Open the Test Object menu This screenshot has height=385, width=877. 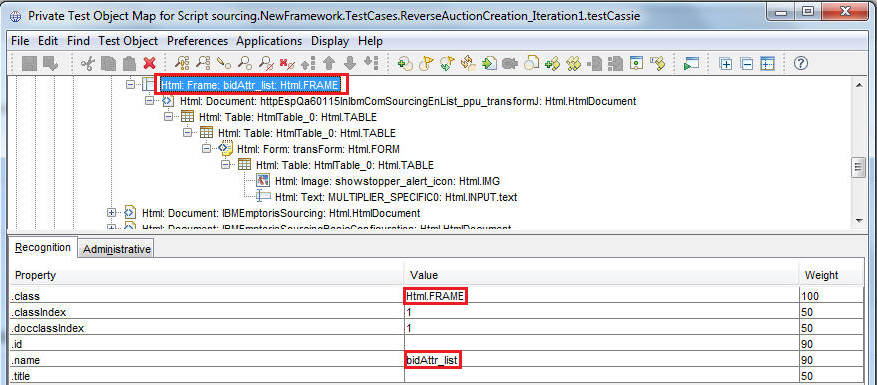click(128, 41)
